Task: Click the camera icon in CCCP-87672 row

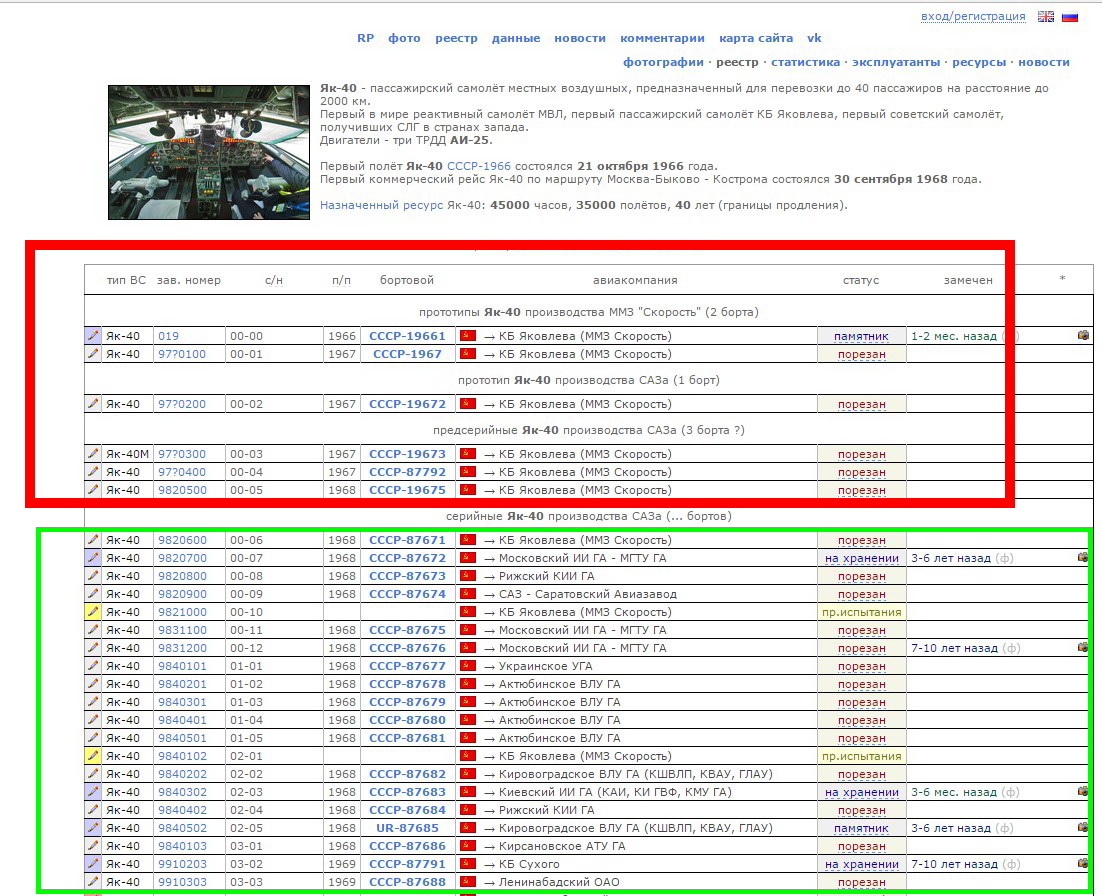Action: (1083, 557)
